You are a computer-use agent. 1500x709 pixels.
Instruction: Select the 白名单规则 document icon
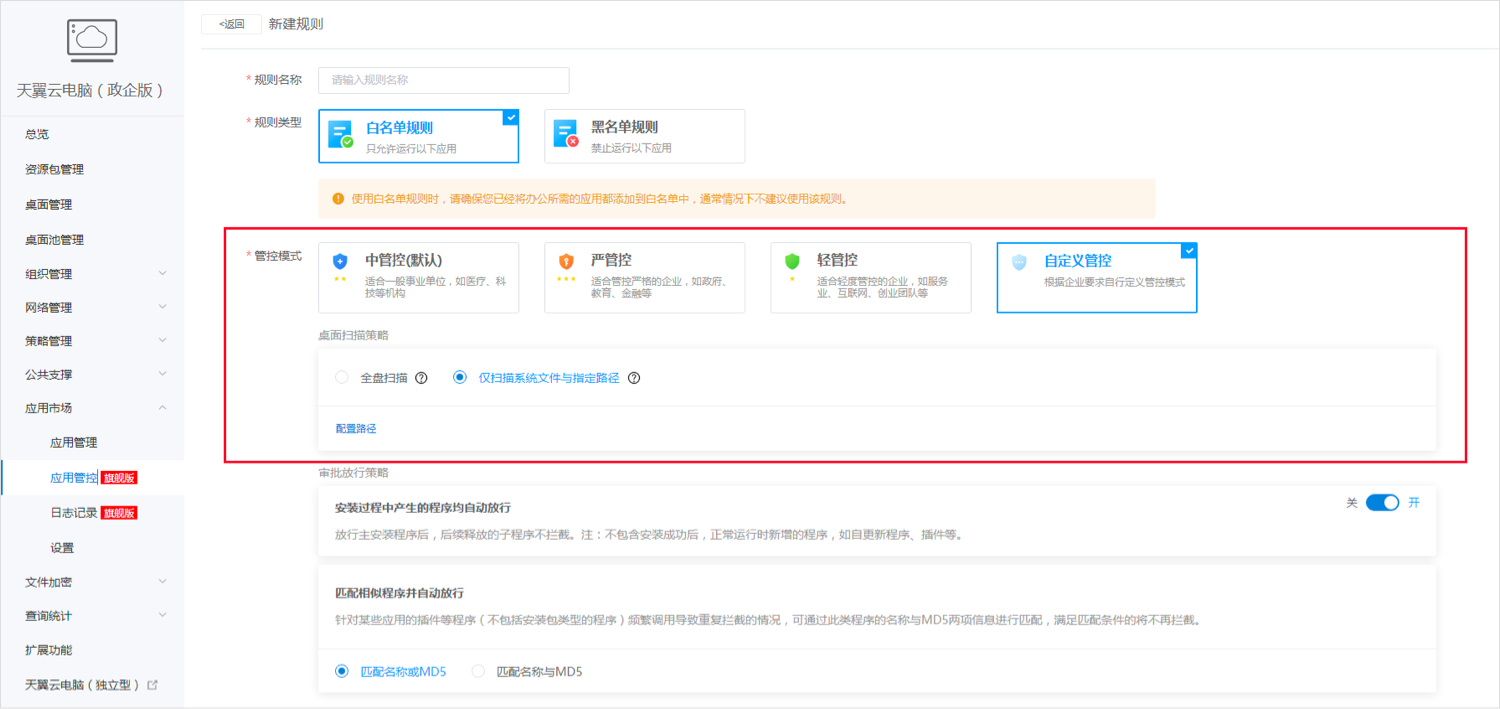click(x=340, y=135)
